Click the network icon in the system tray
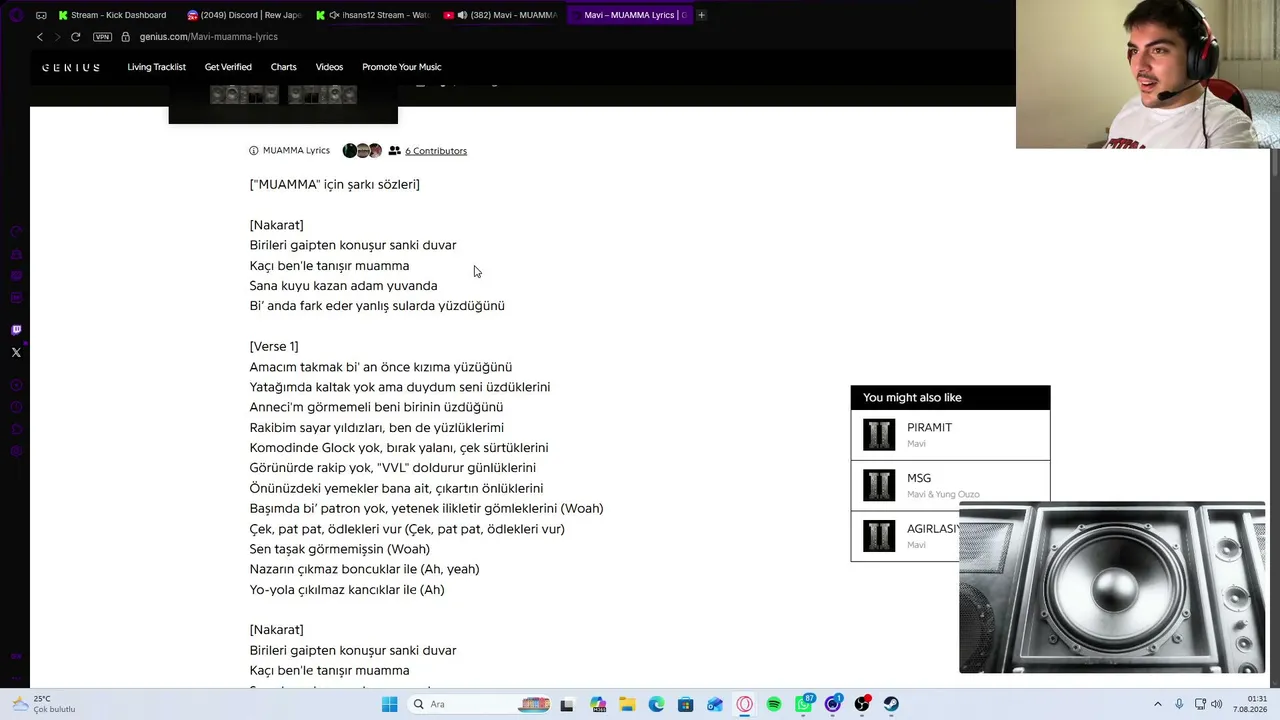The image size is (1280, 720). pyautogui.click(x=1200, y=704)
